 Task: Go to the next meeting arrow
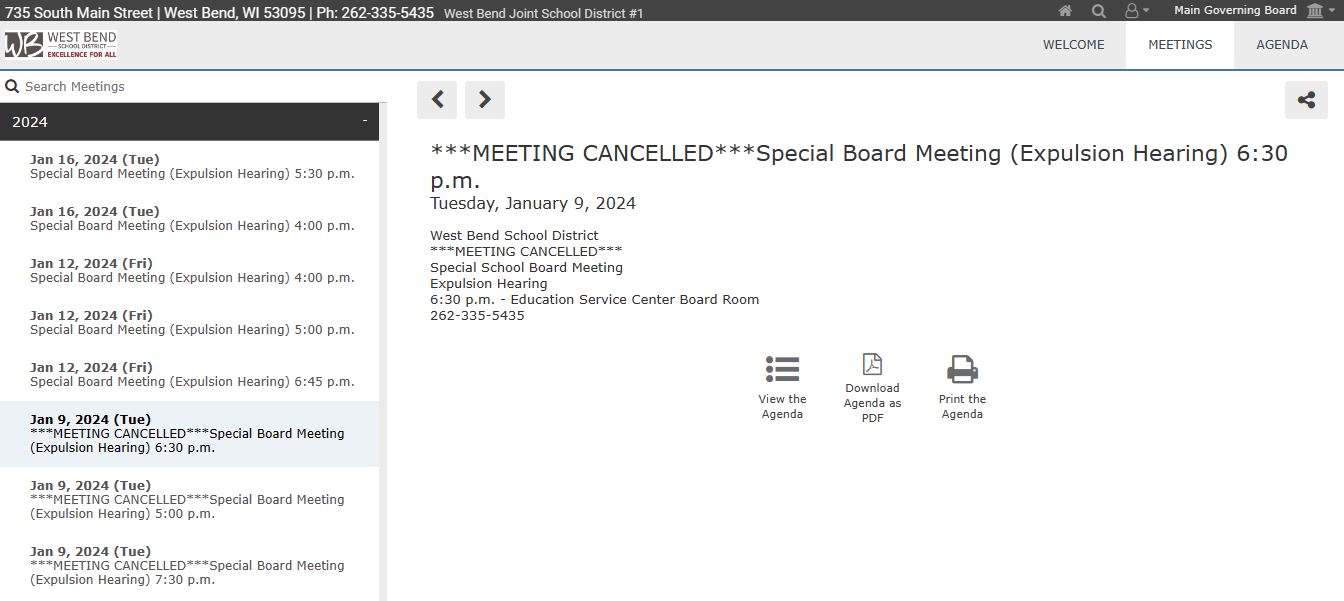[x=485, y=100]
